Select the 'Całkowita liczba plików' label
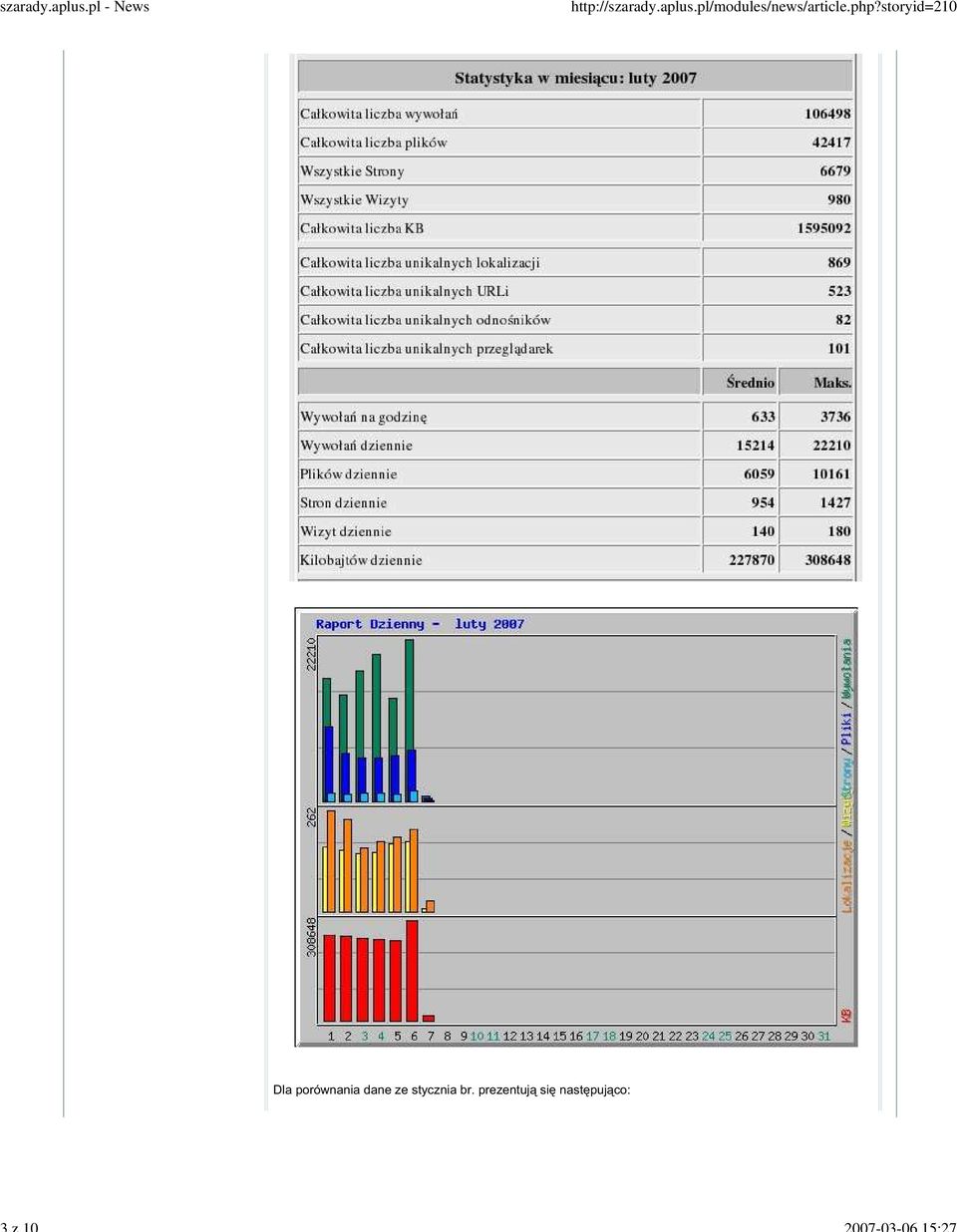Screen dimensions: 957x1232 [374, 143]
